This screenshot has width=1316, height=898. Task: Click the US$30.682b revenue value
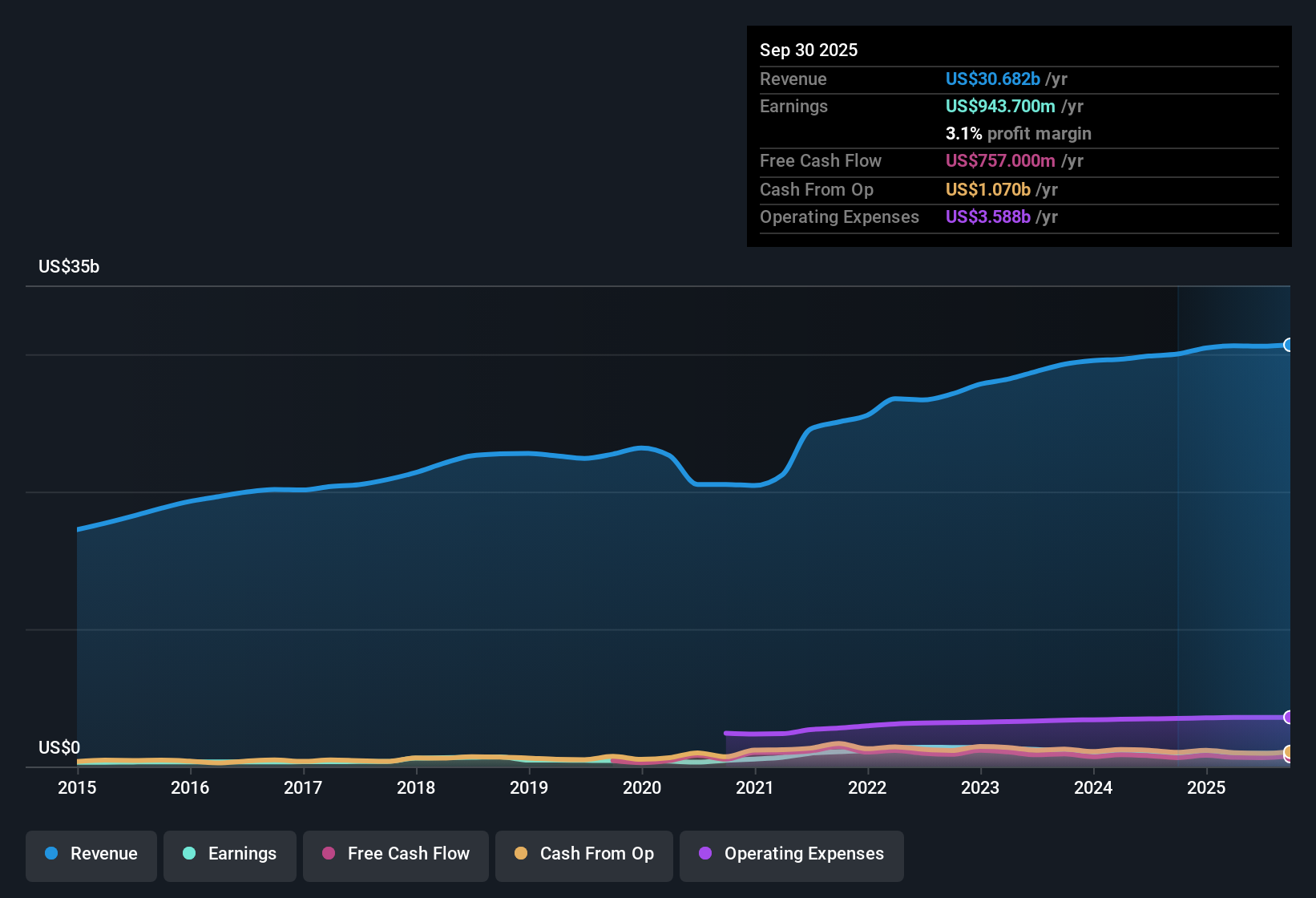tap(992, 79)
